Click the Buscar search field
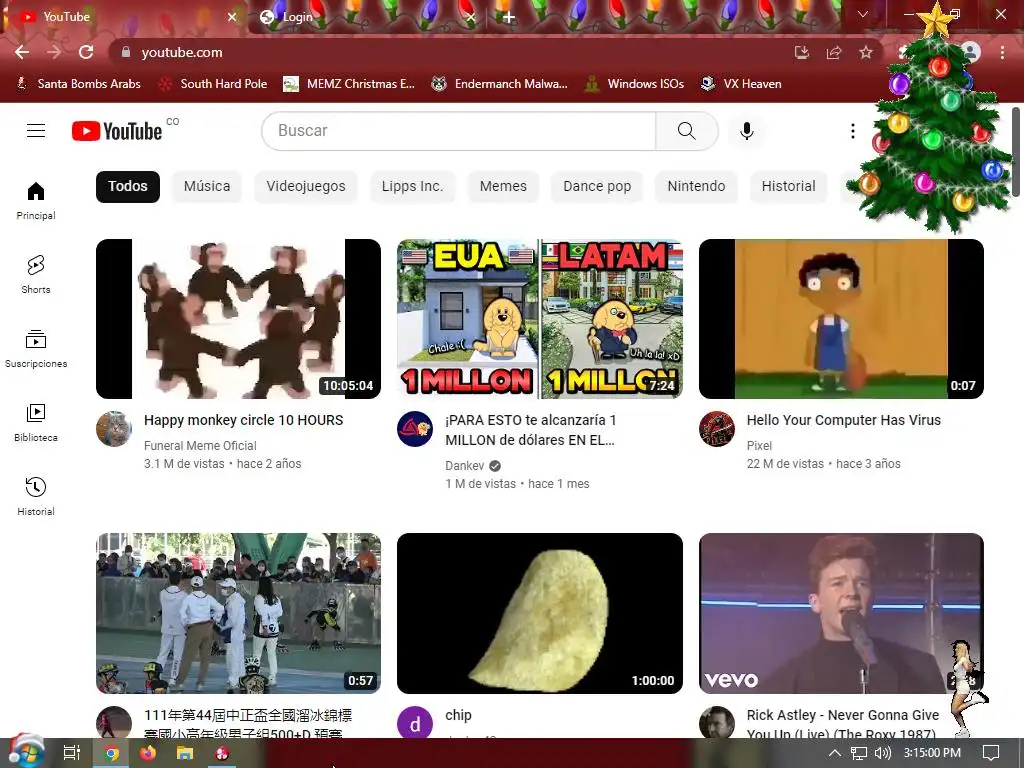Viewport: 1024px width, 768px height. [x=458, y=131]
